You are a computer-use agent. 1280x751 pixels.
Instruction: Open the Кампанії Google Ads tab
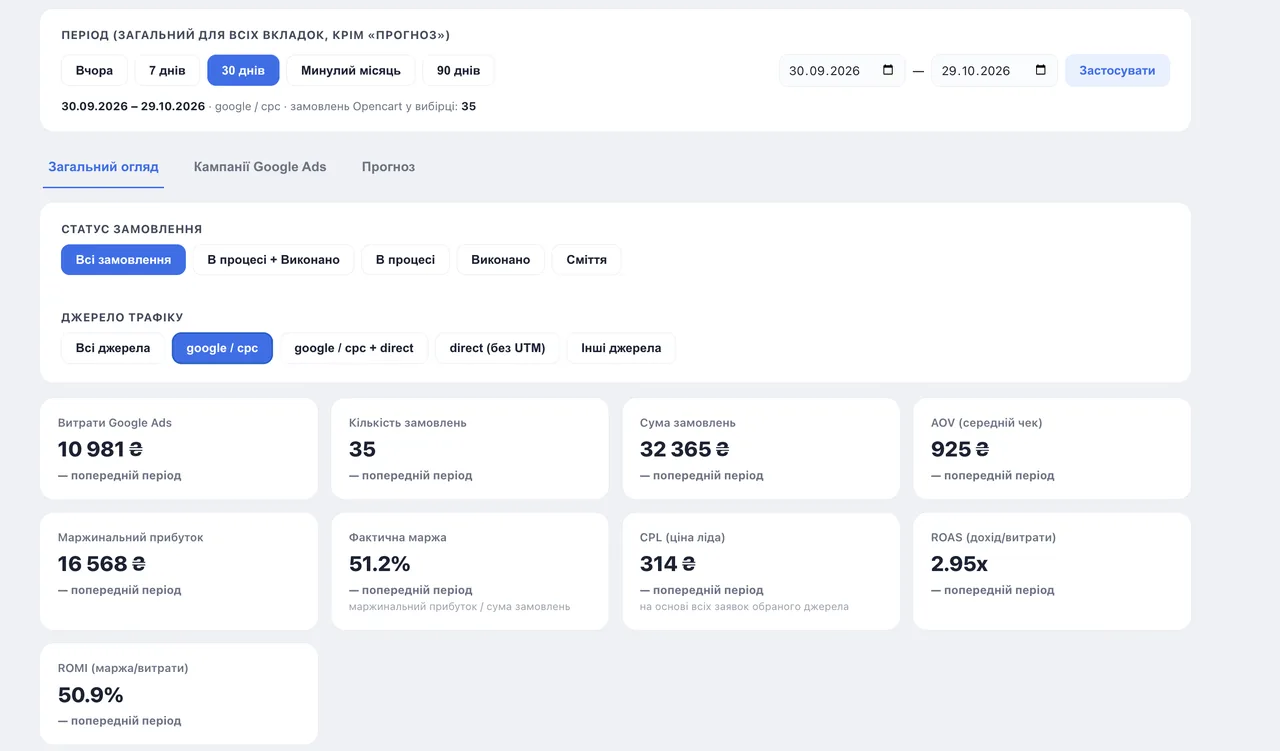260,167
